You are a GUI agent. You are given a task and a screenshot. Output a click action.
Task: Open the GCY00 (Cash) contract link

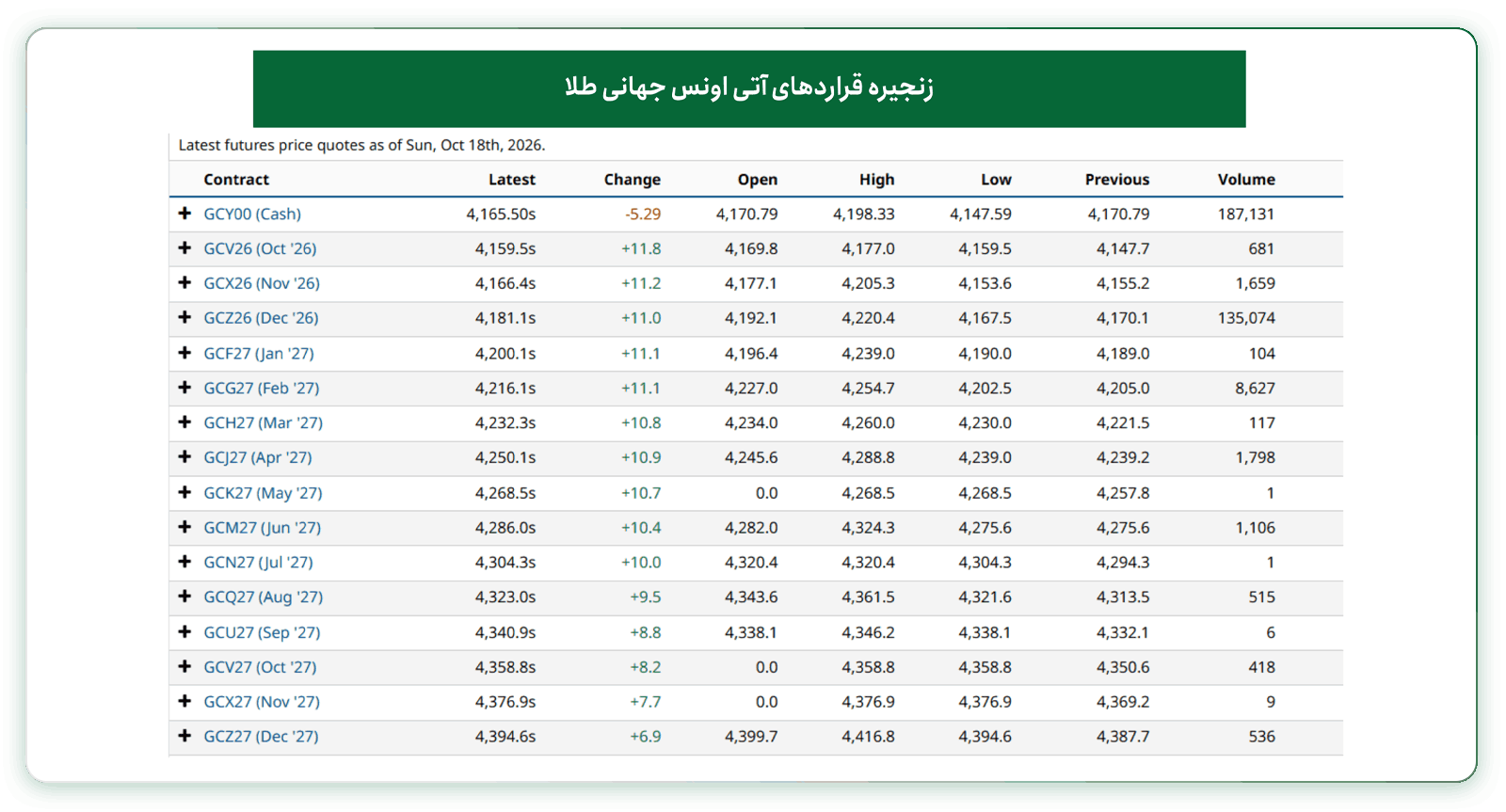252,214
